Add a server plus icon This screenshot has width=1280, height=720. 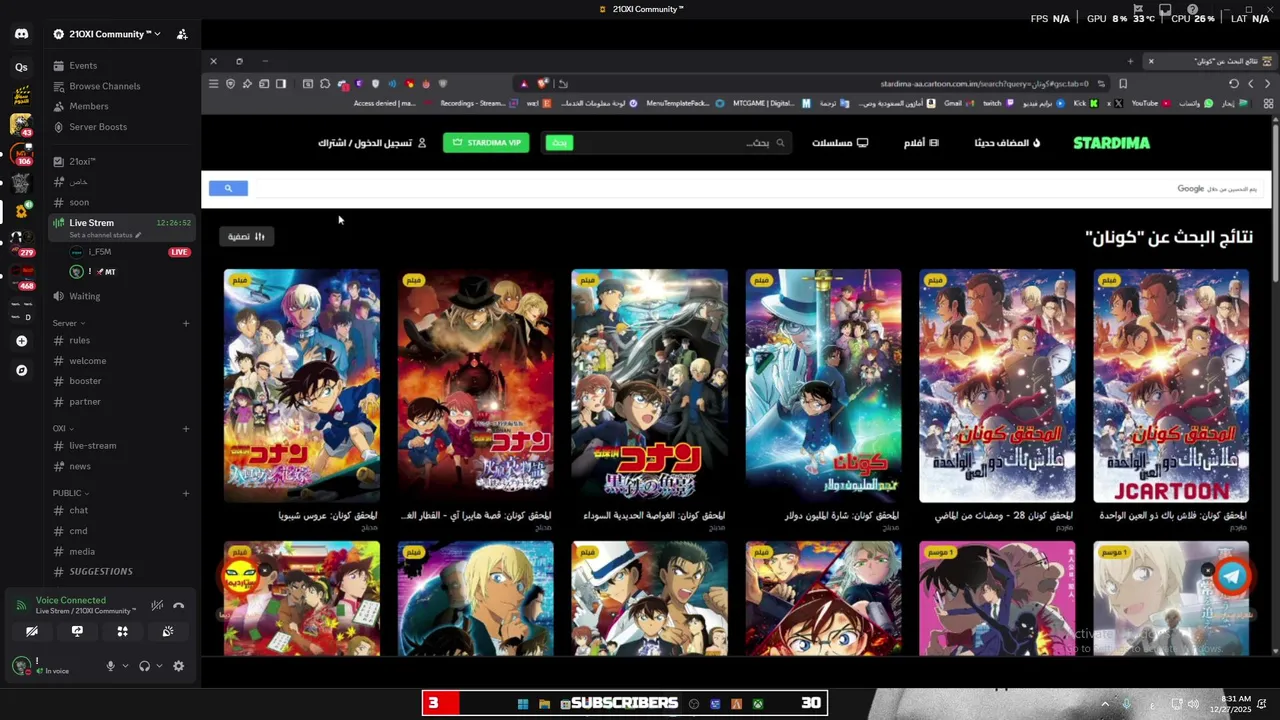(x=21, y=341)
